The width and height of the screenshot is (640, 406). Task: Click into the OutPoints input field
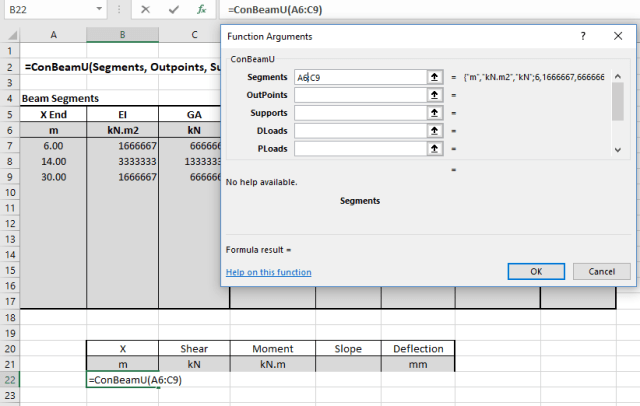click(x=360, y=95)
